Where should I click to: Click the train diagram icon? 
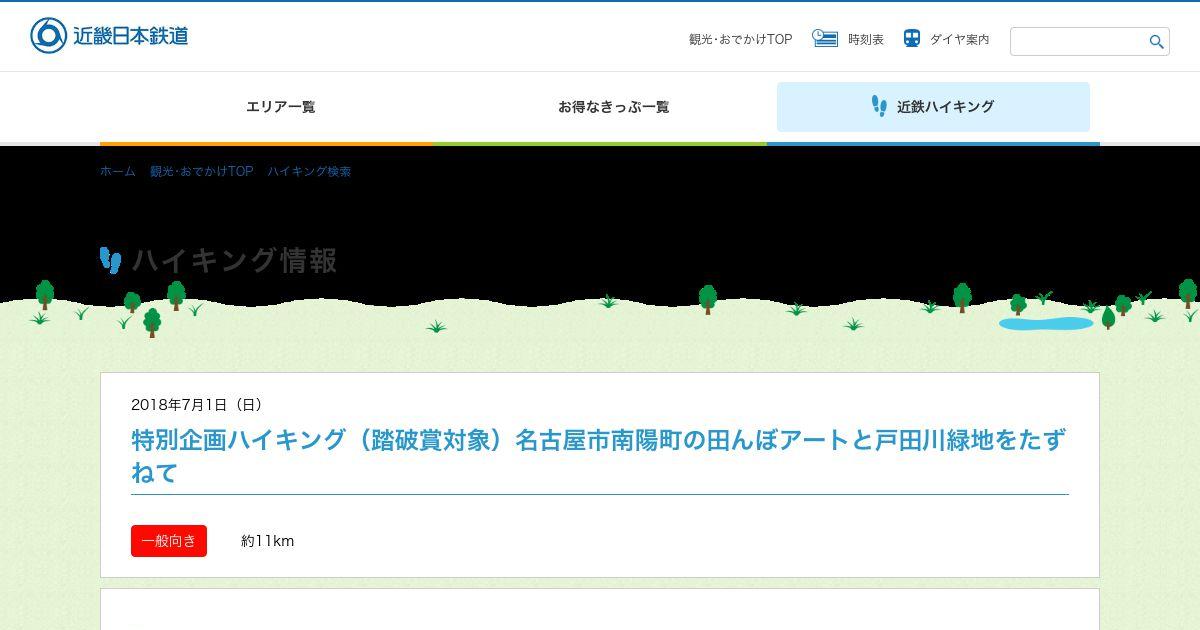911,38
